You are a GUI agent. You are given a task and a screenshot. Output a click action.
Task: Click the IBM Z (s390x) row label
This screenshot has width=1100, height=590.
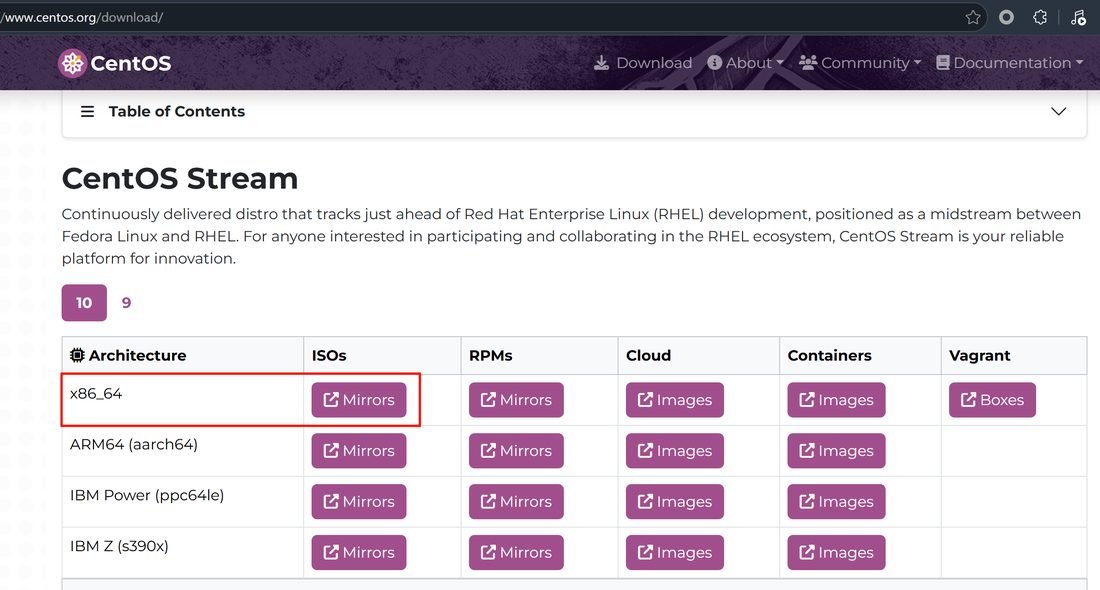[x=119, y=547]
